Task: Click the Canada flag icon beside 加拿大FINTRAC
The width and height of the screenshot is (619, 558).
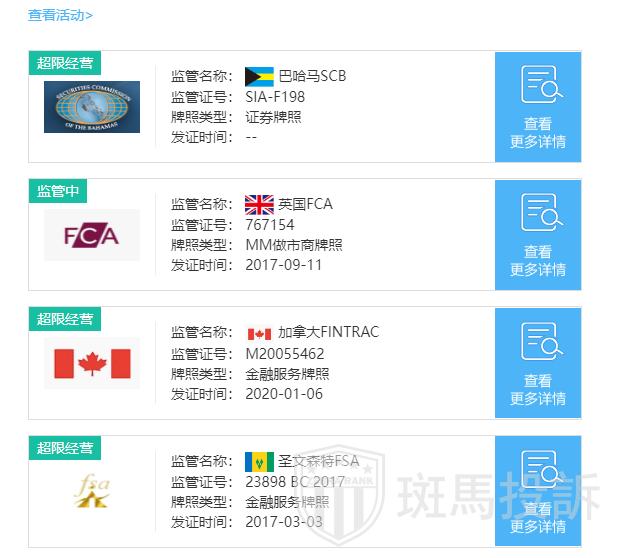Action: [x=259, y=333]
